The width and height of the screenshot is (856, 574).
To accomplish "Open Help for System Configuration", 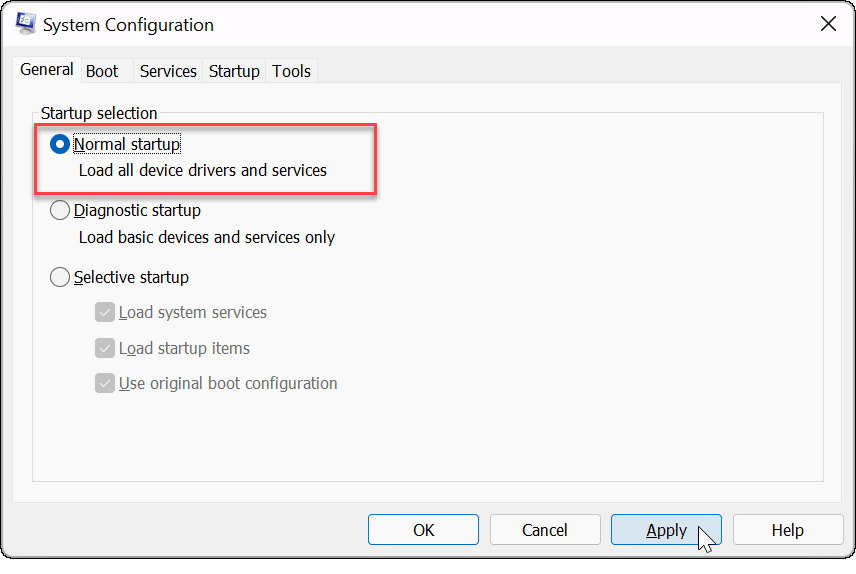I will click(x=787, y=530).
